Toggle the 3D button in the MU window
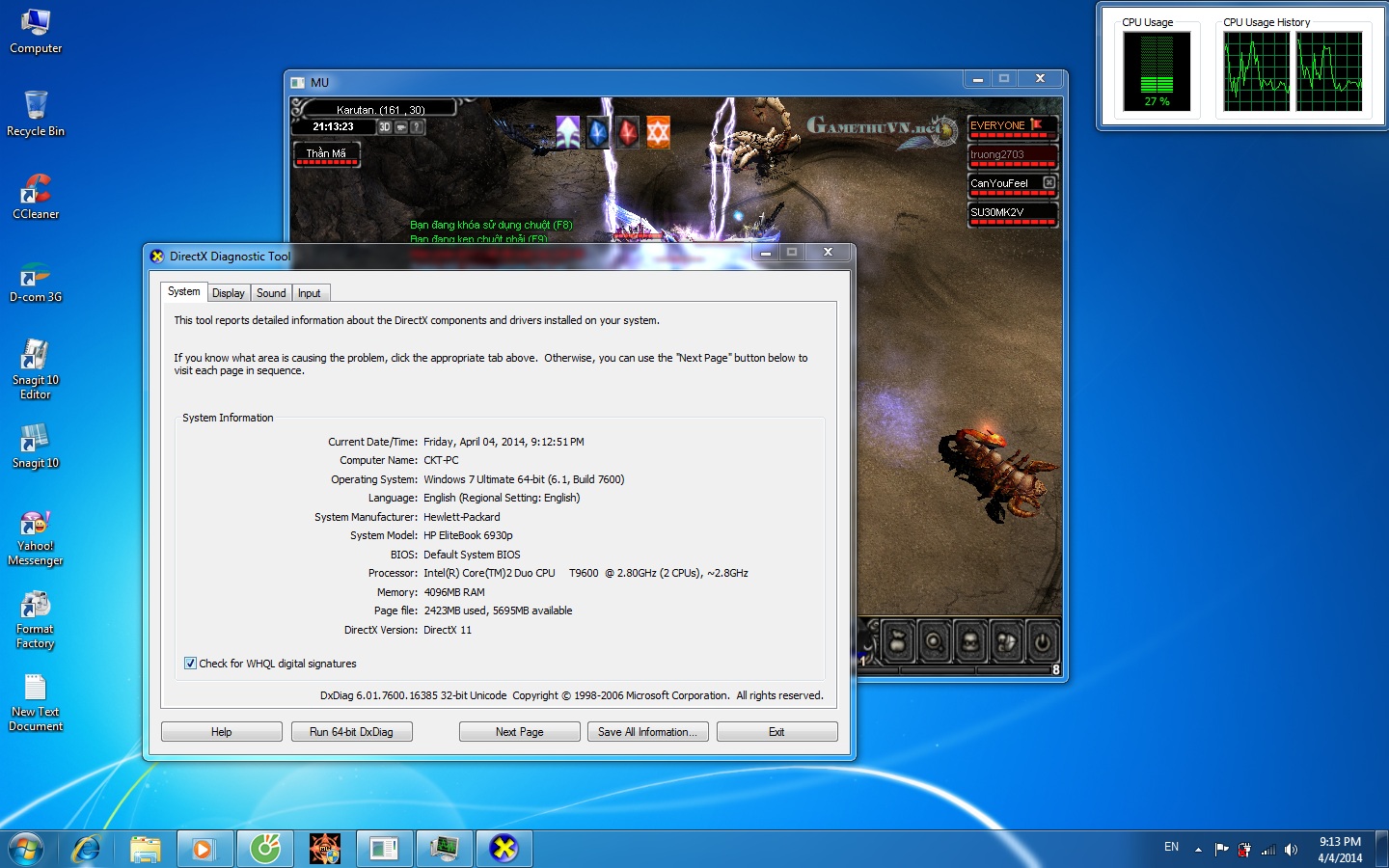 coord(385,126)
